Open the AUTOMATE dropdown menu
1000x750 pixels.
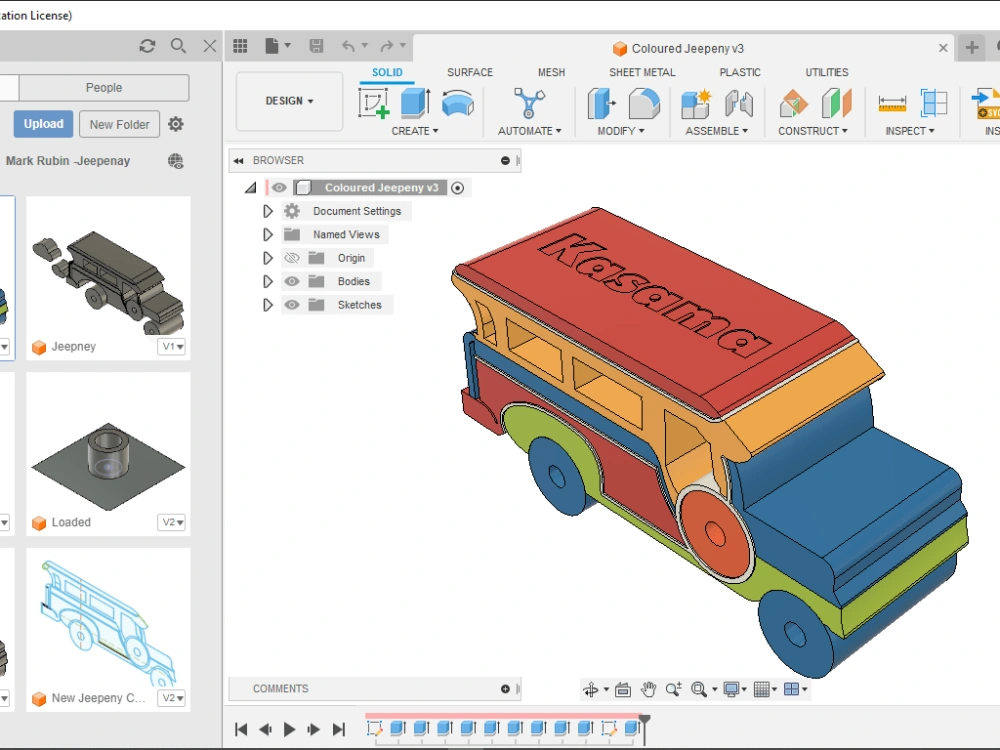point(529,131)
